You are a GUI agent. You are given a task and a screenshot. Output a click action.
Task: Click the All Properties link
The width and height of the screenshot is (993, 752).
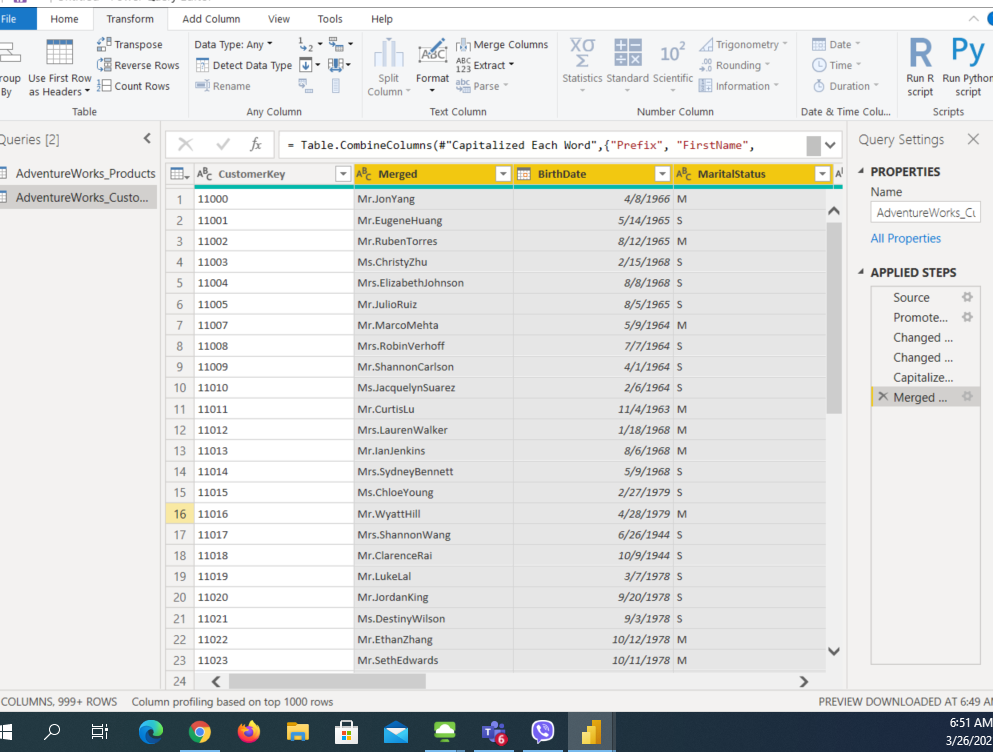905,238
